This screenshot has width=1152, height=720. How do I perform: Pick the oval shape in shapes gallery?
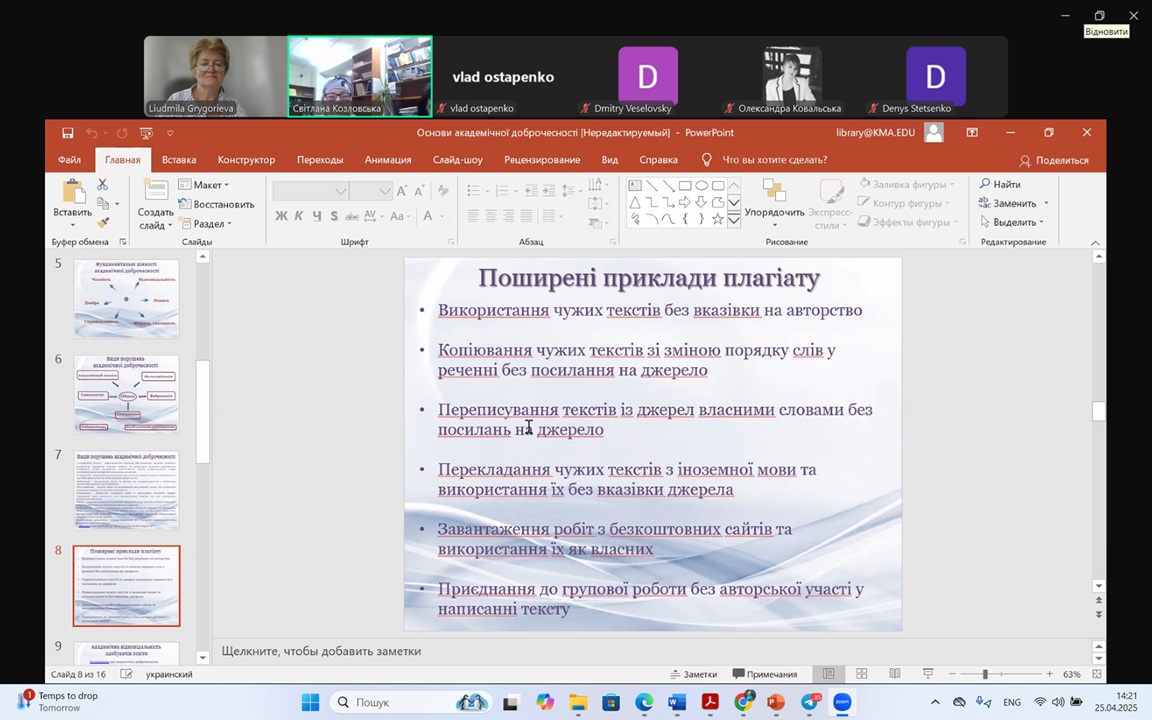(702, 185)
